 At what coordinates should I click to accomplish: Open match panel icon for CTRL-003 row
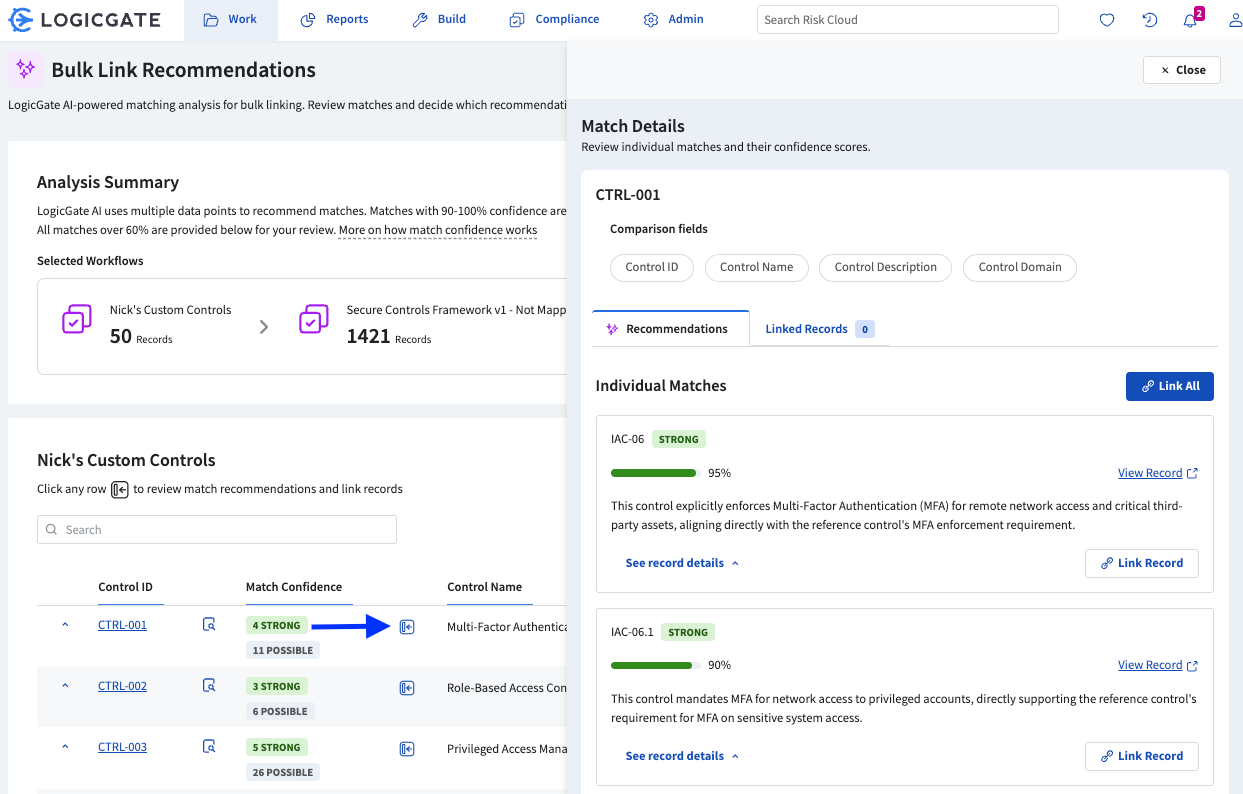point(407,749)
